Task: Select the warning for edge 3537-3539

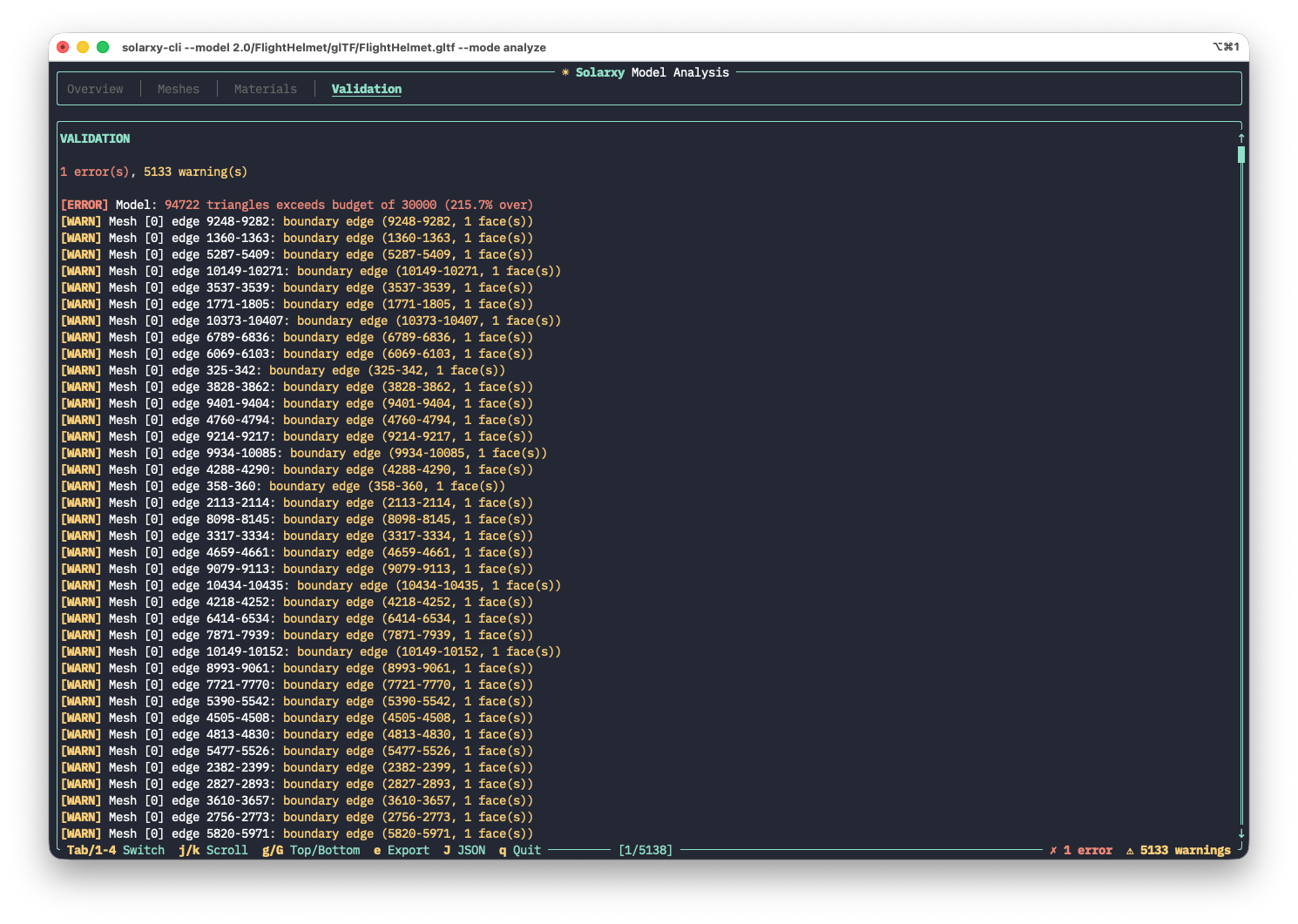Action: (x=297, y=287)
